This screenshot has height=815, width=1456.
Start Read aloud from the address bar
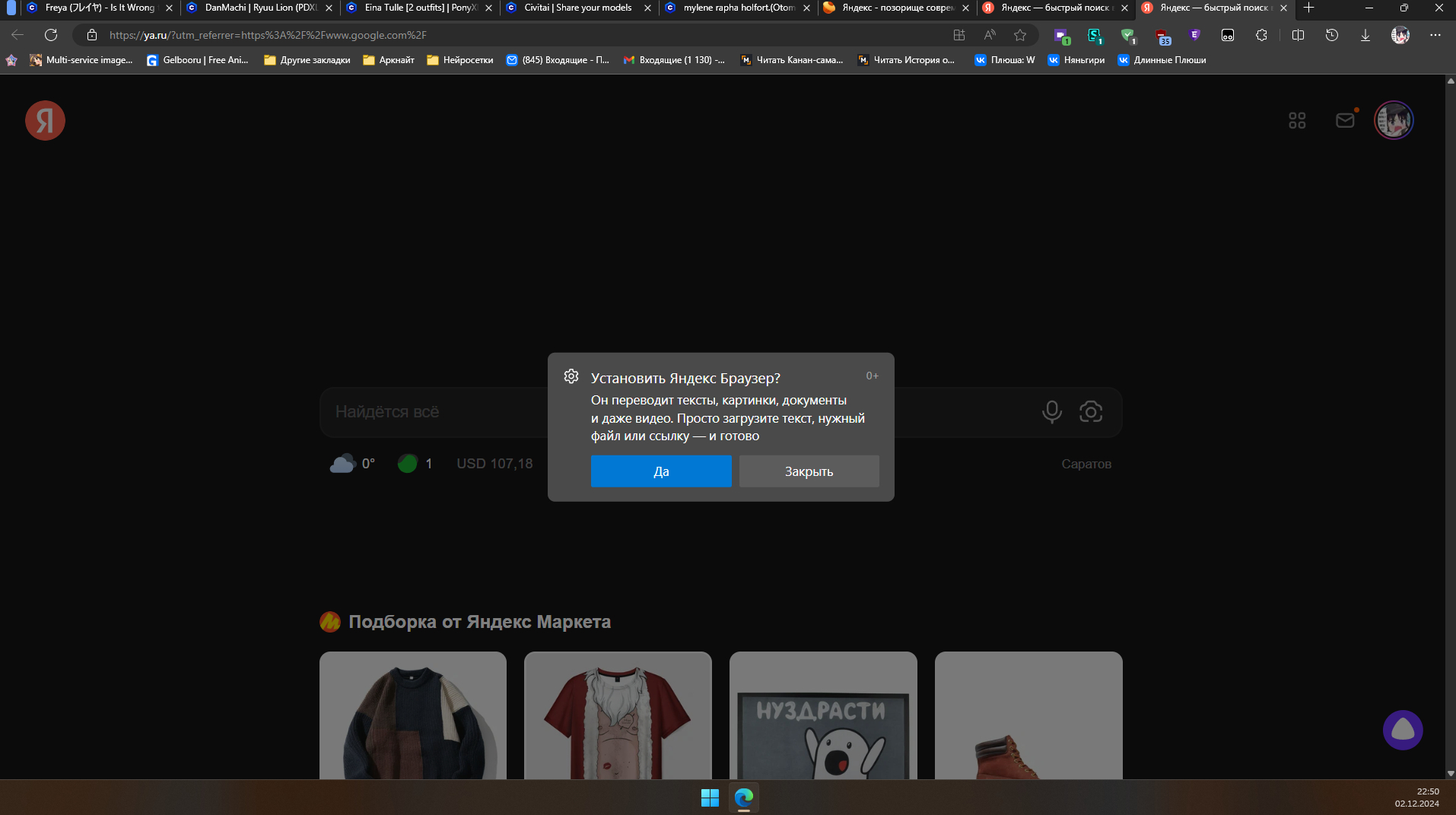(x=990, y=35)
